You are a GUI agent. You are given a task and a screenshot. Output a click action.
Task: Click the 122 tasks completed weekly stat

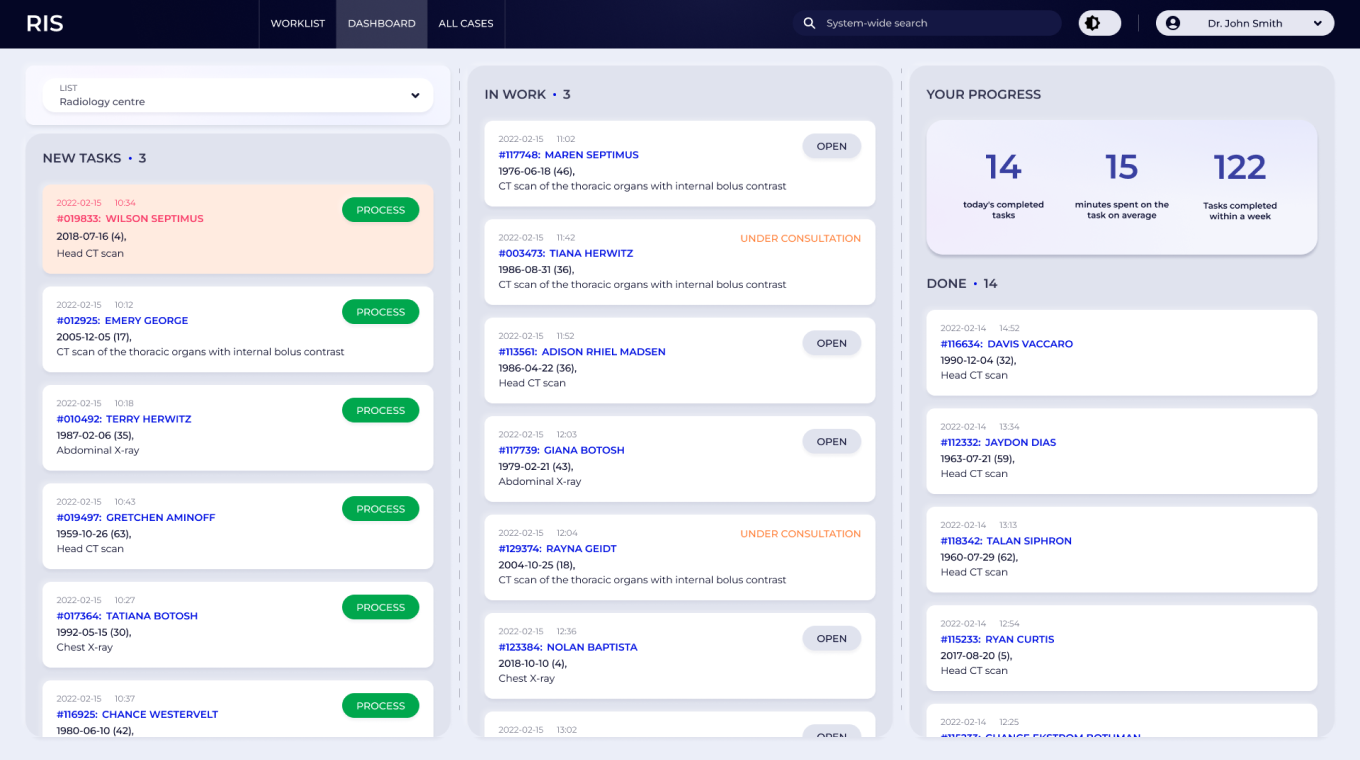(1240, 185)
